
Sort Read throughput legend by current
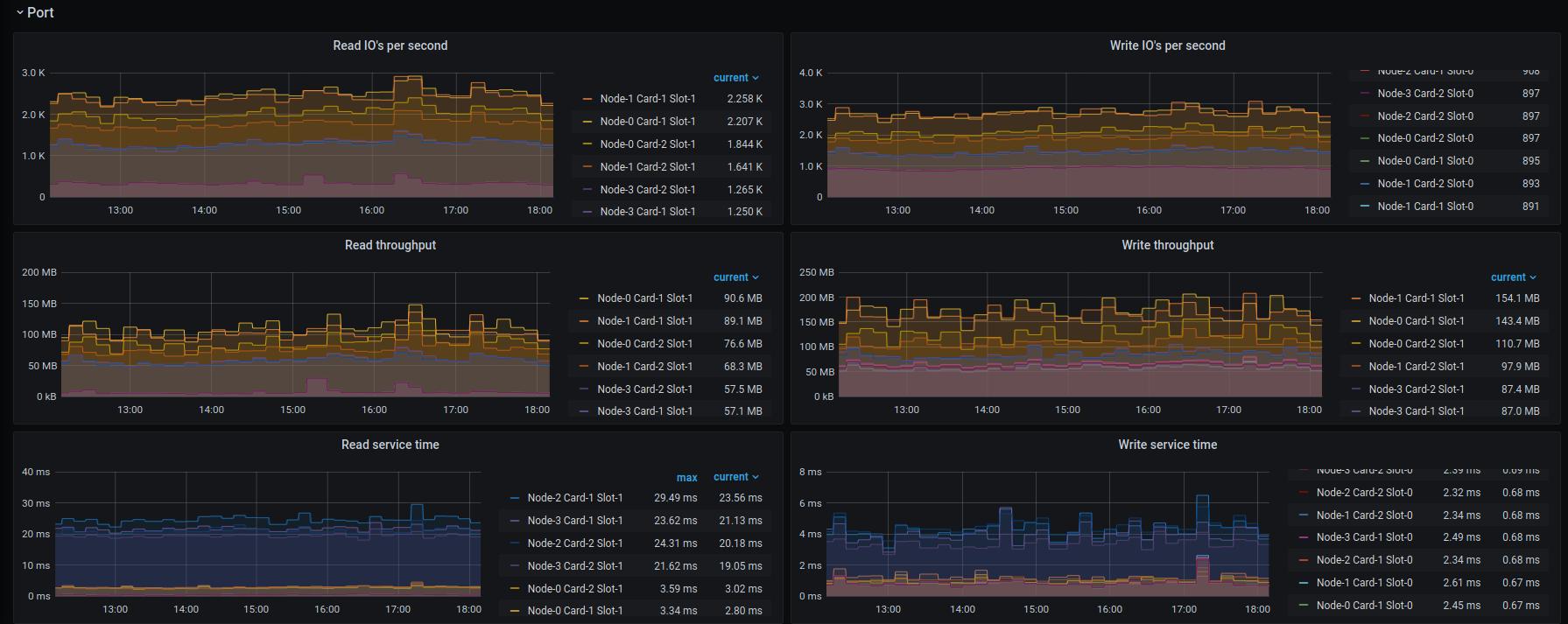pyautogui.click(x=735, y=277)
